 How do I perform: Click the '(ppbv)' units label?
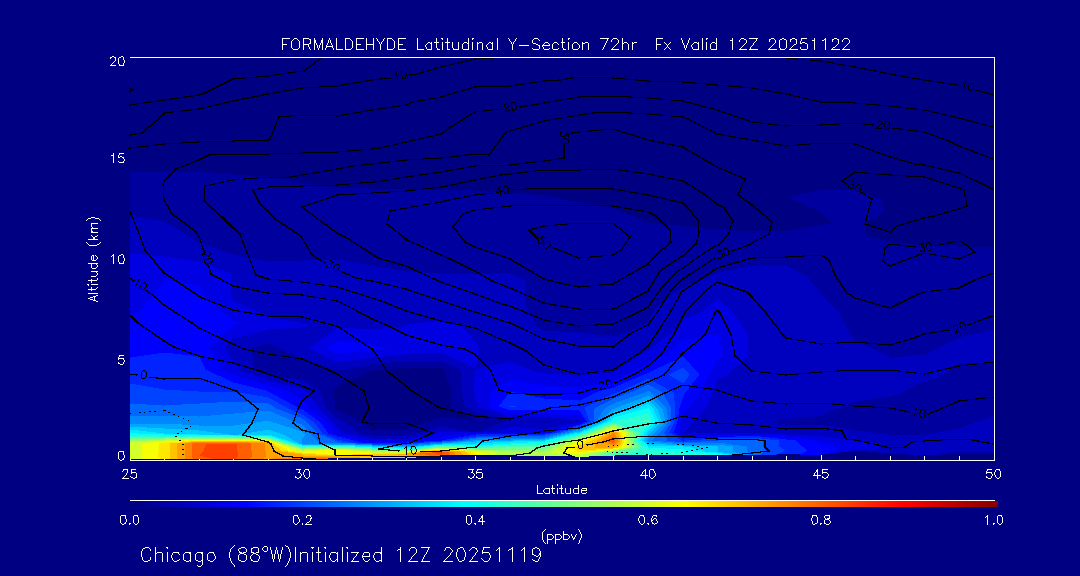pyautogui.click(x=562, y=535)
